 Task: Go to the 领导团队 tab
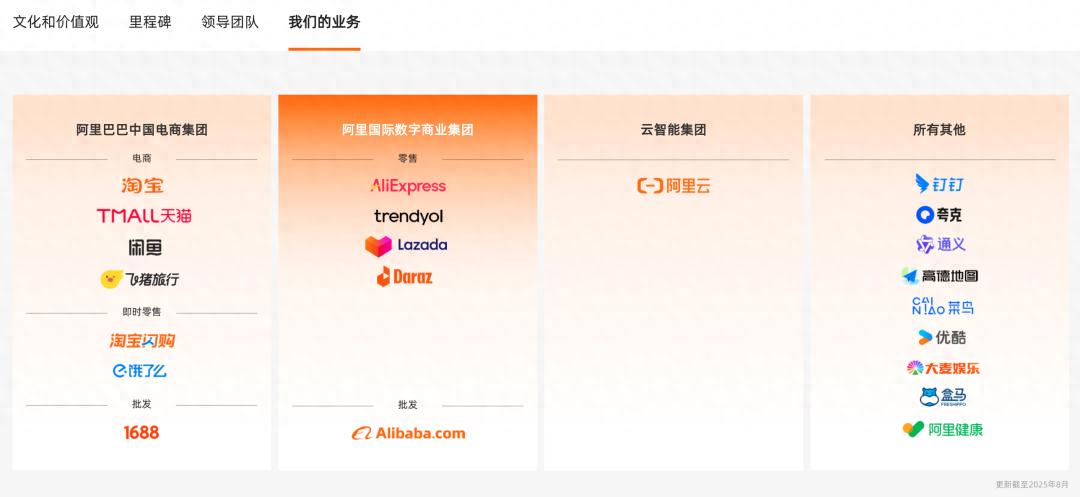tap(230, 22)
